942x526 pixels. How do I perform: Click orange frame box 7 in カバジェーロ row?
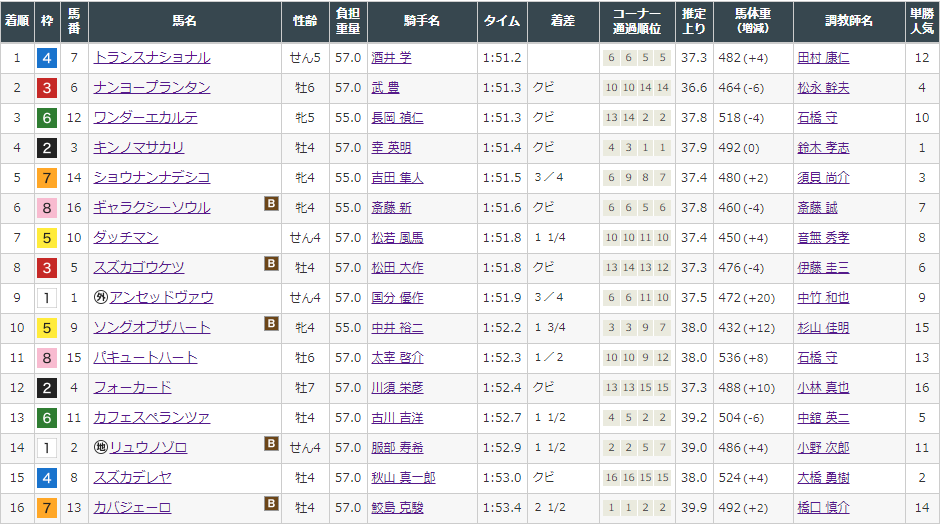(x=47, y=509)
